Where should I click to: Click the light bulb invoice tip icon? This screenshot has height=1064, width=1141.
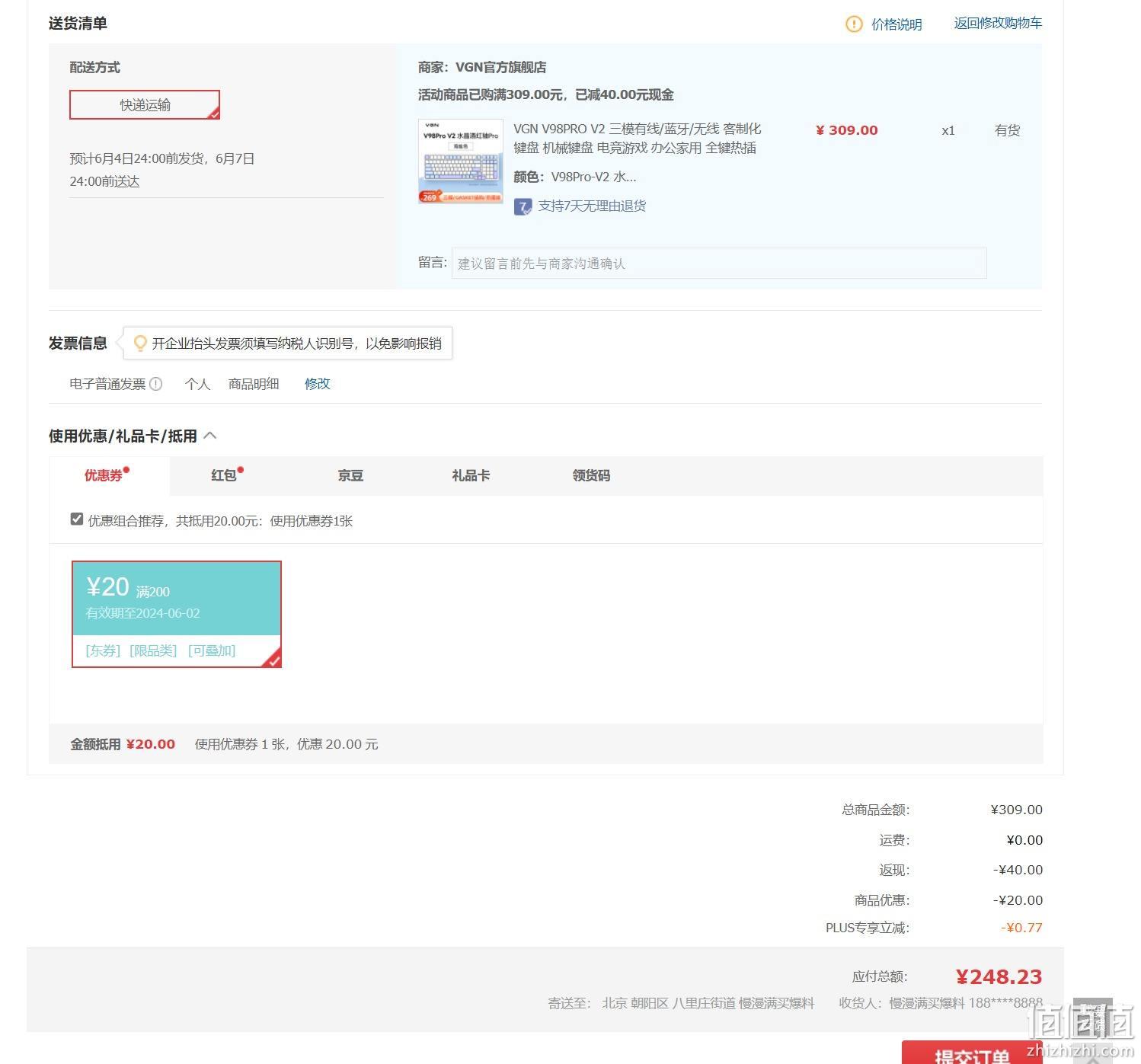(140, 343)
